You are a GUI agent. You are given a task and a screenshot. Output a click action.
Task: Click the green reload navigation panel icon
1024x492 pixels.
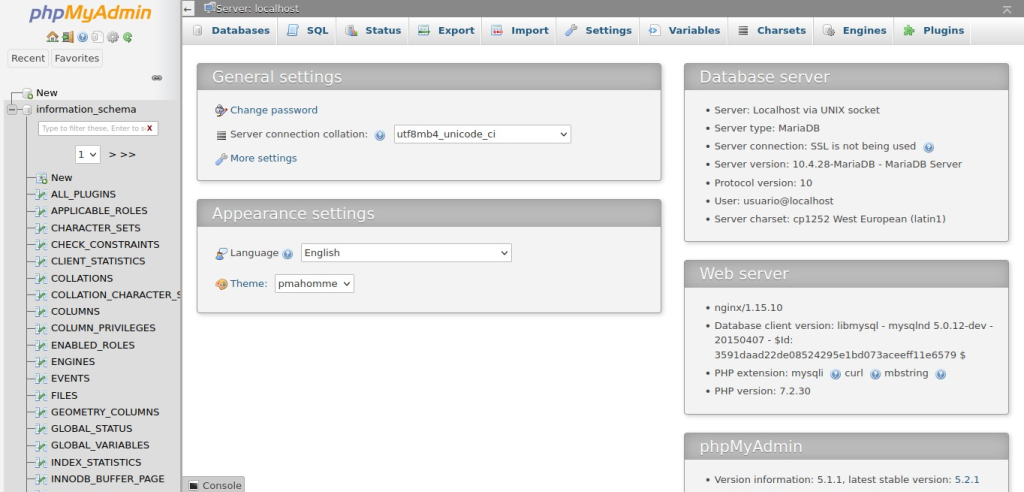click(127, 37)
